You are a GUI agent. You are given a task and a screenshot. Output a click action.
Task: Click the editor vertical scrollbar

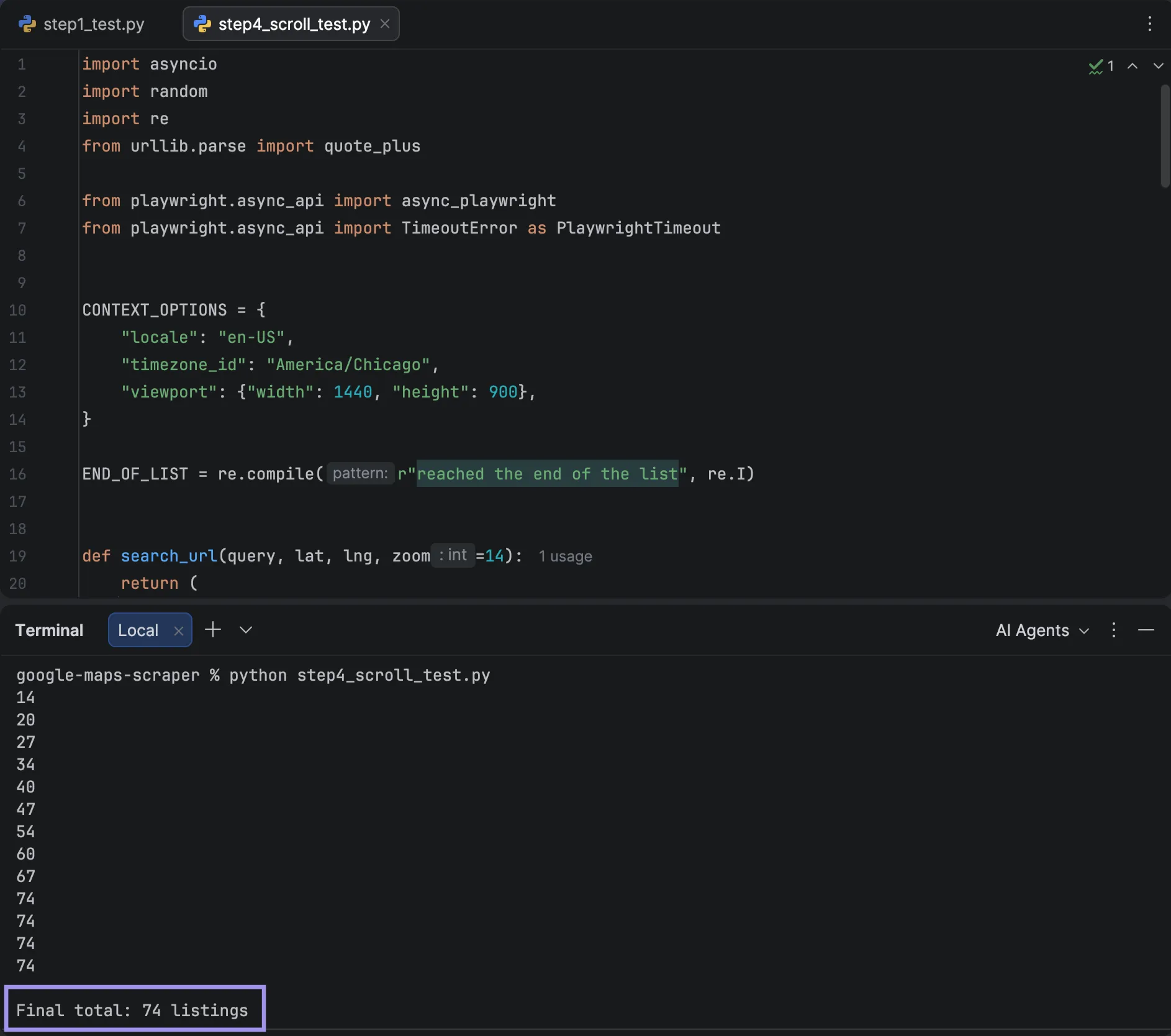pyautogui.click(x=1165, y=136)
